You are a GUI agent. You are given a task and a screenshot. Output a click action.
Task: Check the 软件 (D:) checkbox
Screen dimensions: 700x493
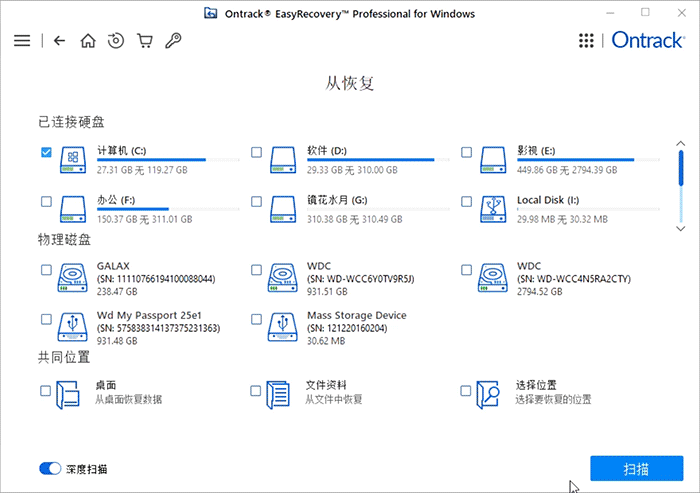click(256, 152)
